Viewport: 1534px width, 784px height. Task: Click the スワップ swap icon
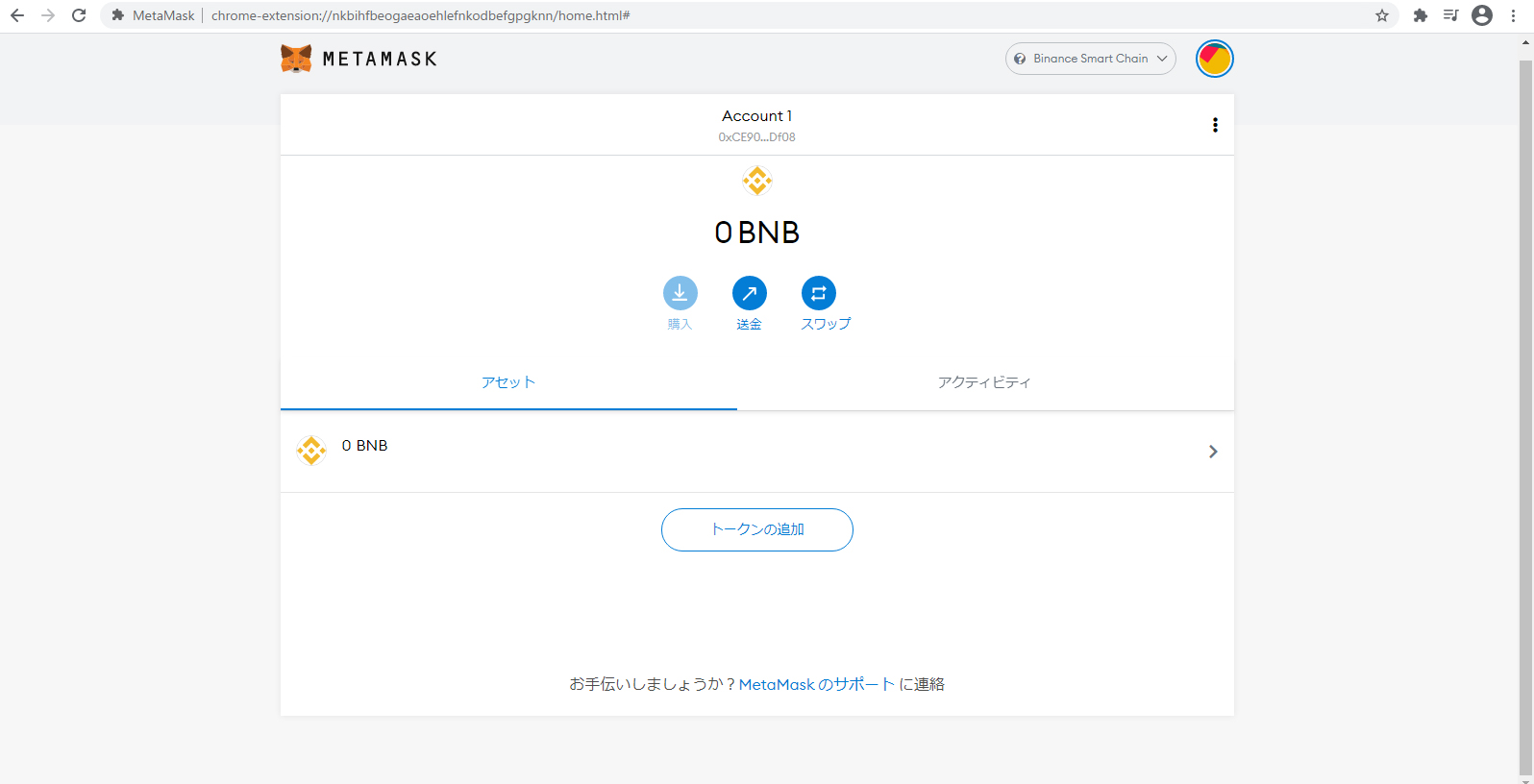(x=819, y=293)
